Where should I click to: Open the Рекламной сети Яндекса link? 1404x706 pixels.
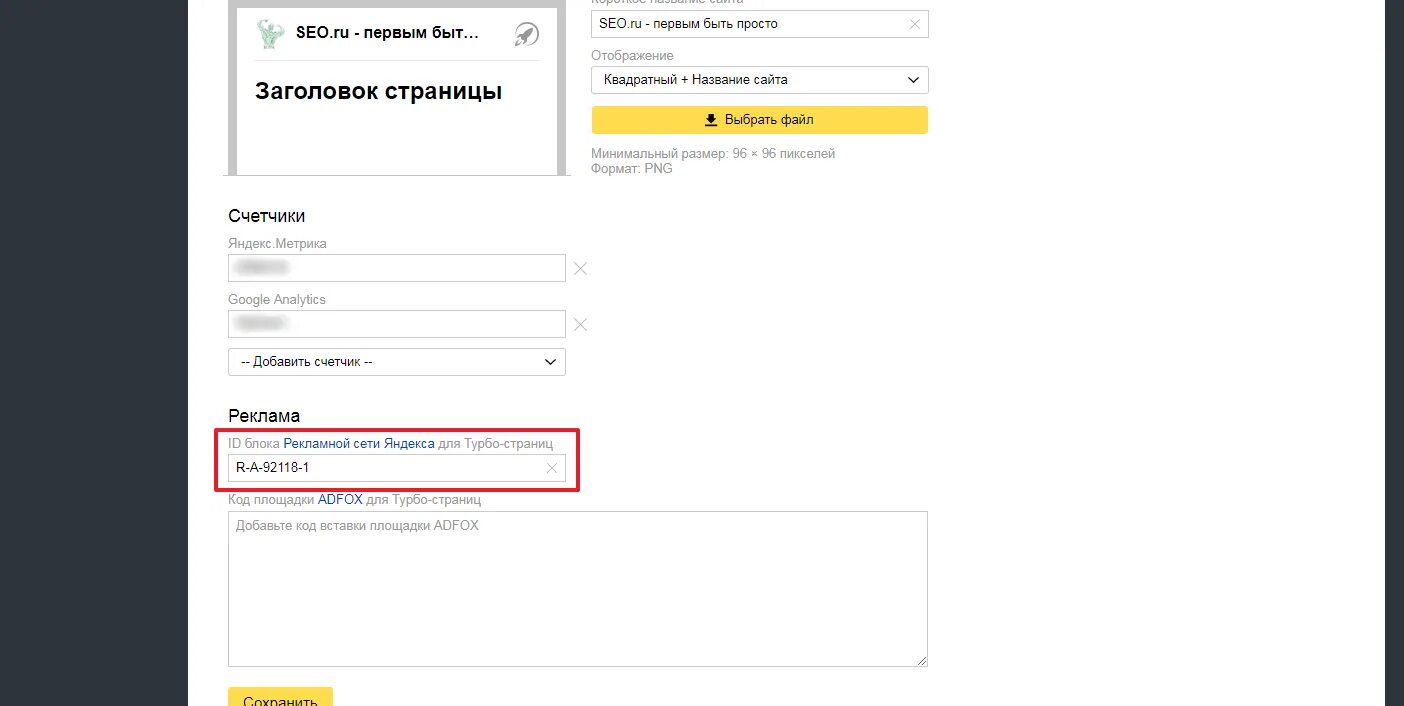coord(359,443)
